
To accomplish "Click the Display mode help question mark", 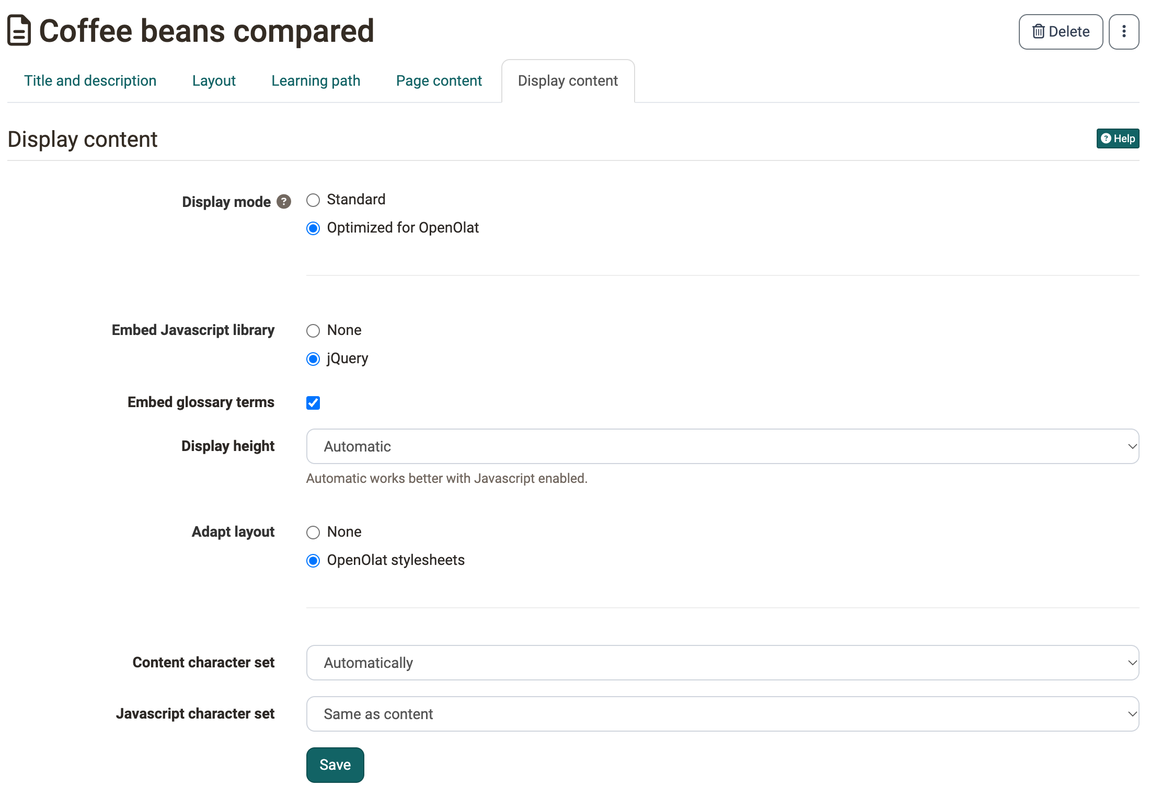I will [x=284, y=202].
